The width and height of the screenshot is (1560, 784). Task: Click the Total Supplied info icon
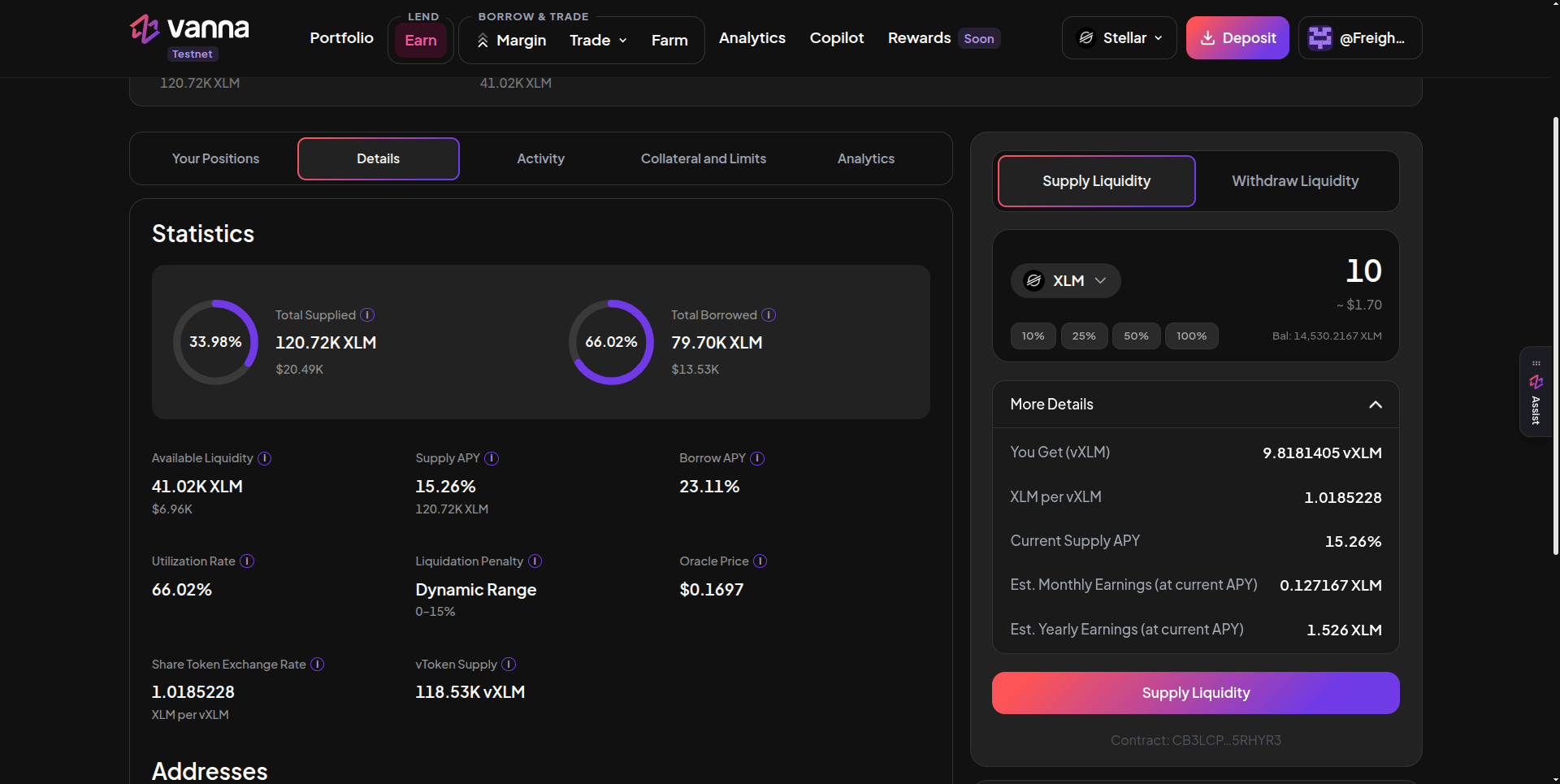[367, 314]
